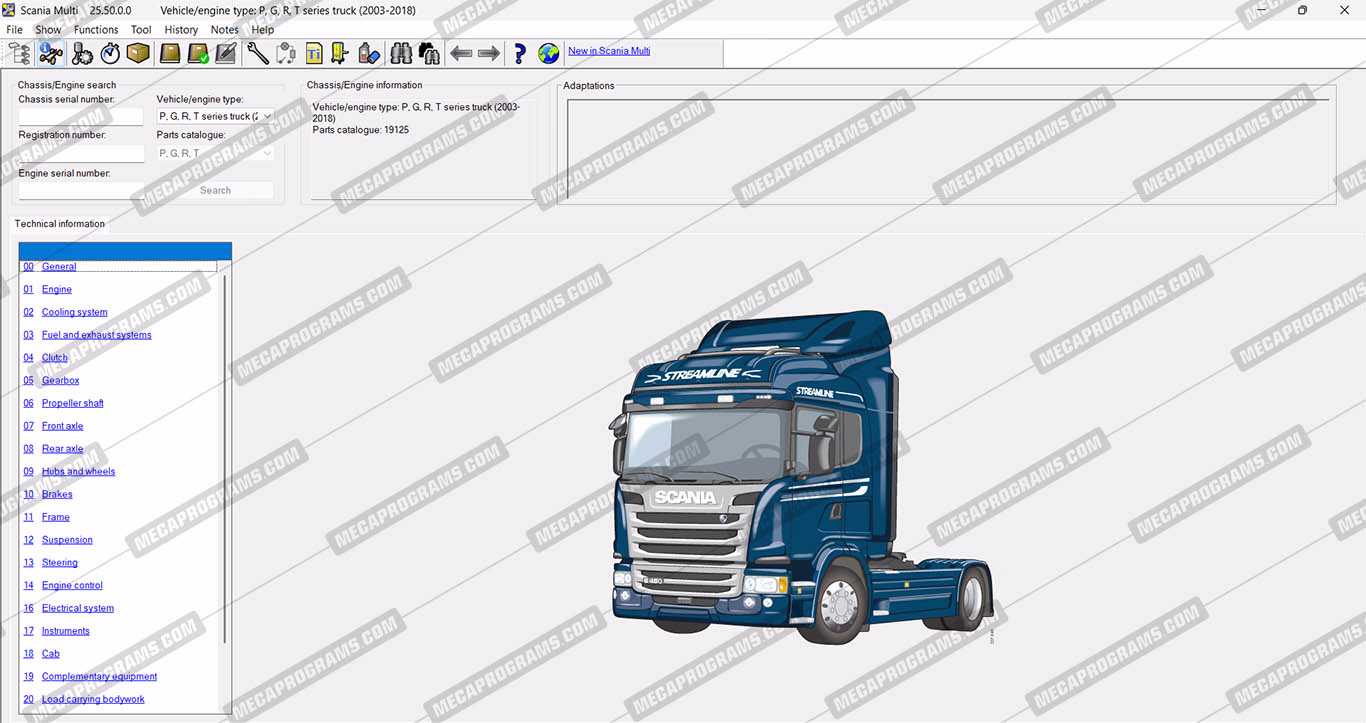Click the double binoculars advanced search icon
1366x723 pixels.
[429, 53]
